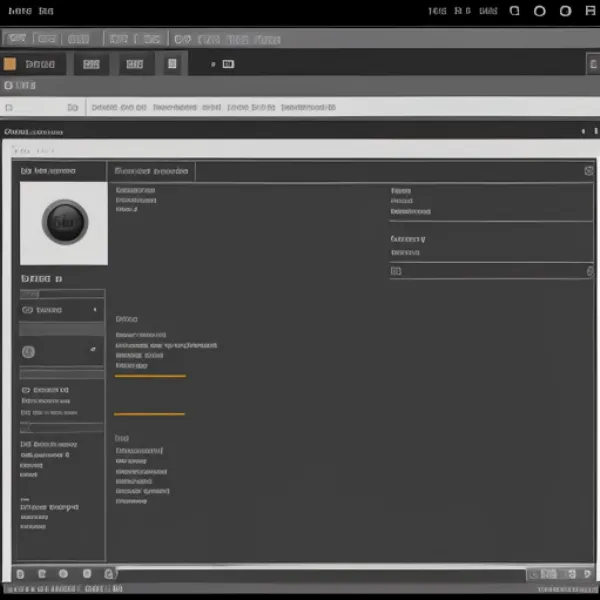This screenshot has height=600, width=600.
Task: Expand the arrow at the right of the panel header
Action: tap(583, 131)
